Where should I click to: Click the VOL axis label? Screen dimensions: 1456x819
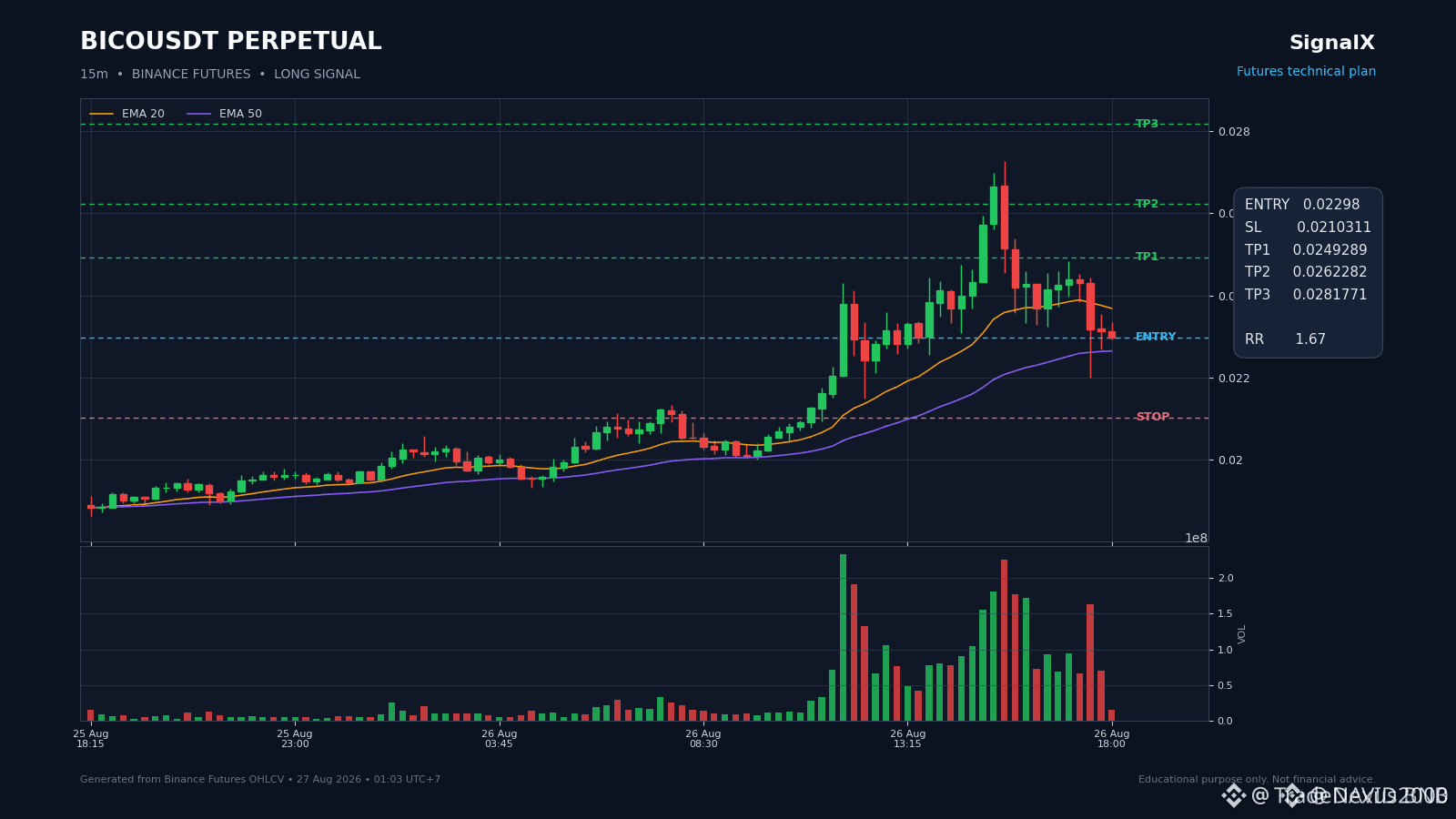(x=1242, y=634)
